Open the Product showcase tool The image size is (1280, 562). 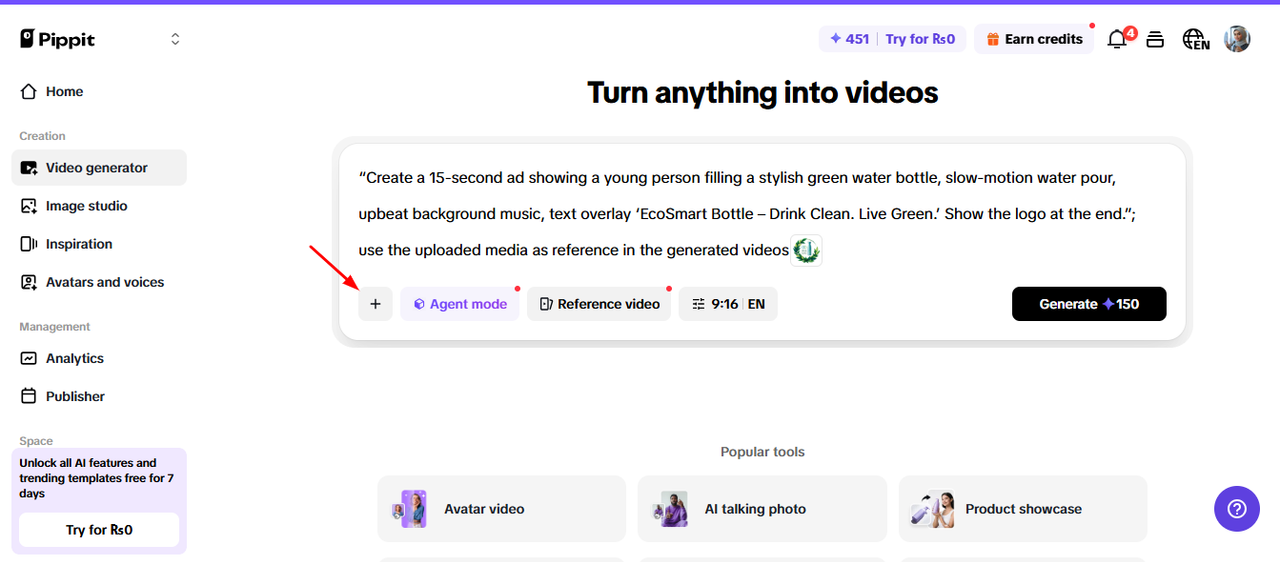[1023, 509]
